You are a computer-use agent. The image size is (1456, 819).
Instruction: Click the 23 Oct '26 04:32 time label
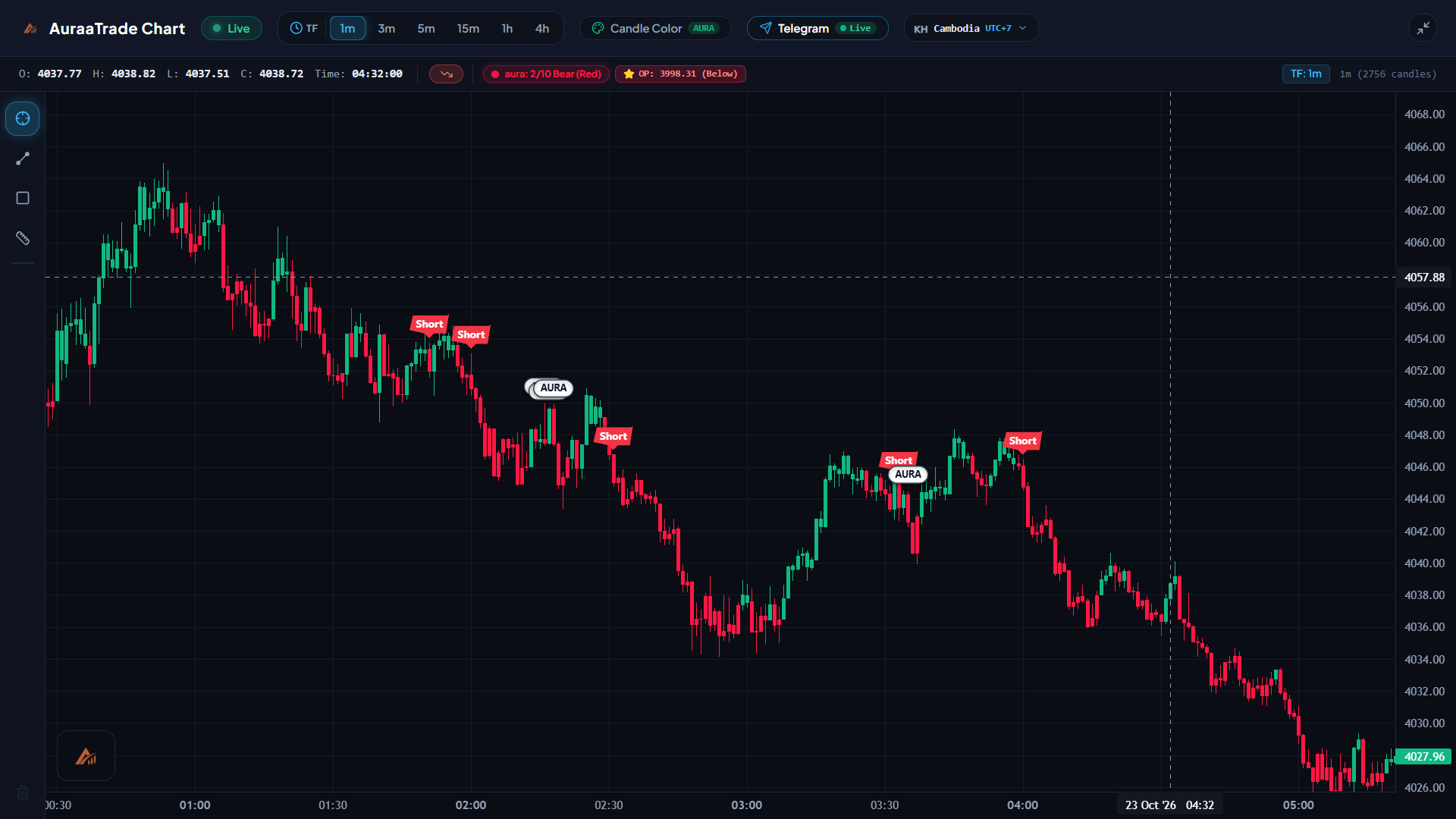(1169, 805)
